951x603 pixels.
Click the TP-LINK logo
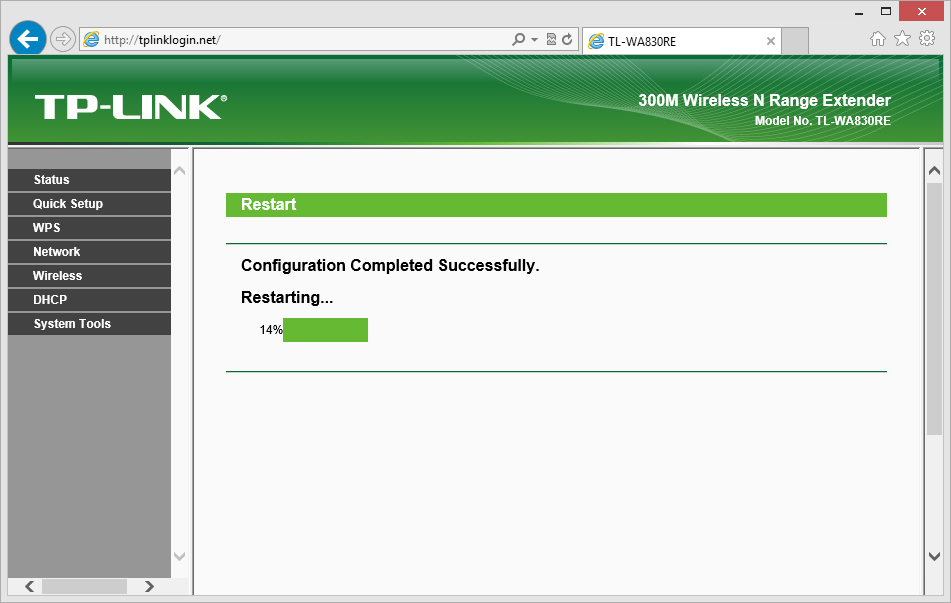click(130, 107)
